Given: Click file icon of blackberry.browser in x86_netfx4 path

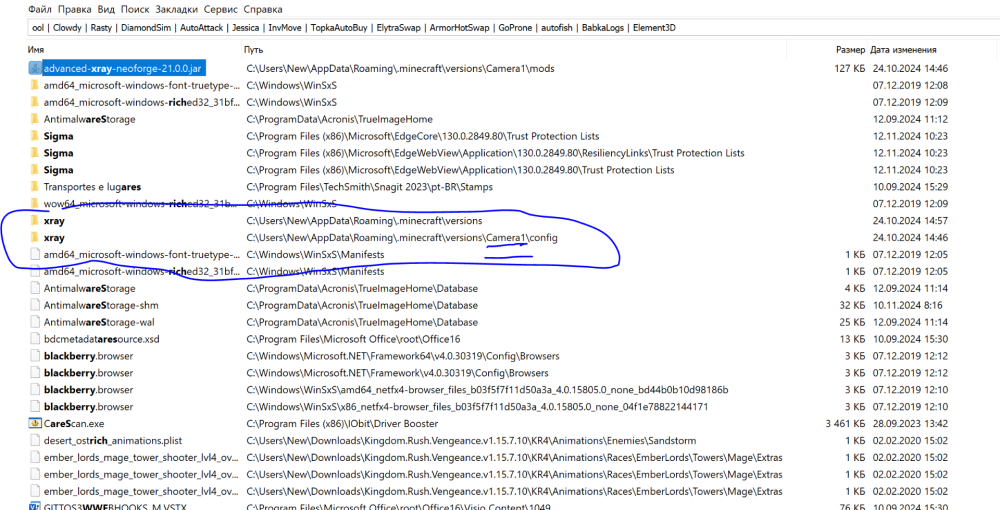Looking at the screenshot, I should tap(34, 407).
